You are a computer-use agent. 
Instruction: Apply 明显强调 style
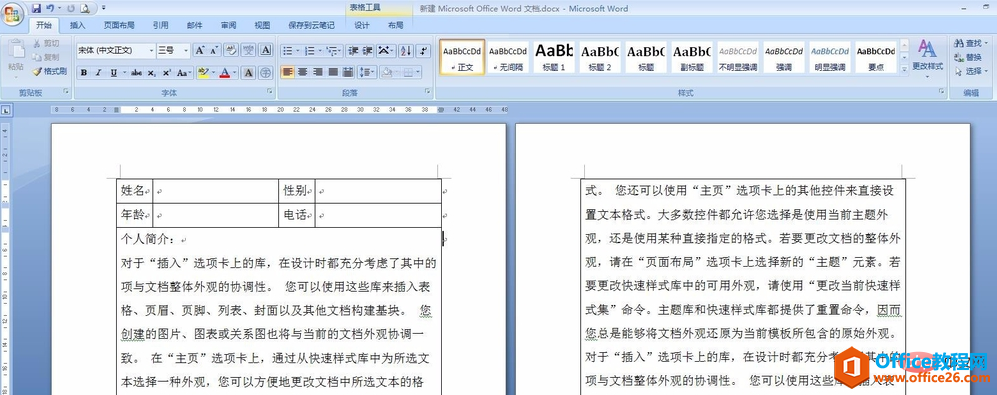click(x=829, y=57)
